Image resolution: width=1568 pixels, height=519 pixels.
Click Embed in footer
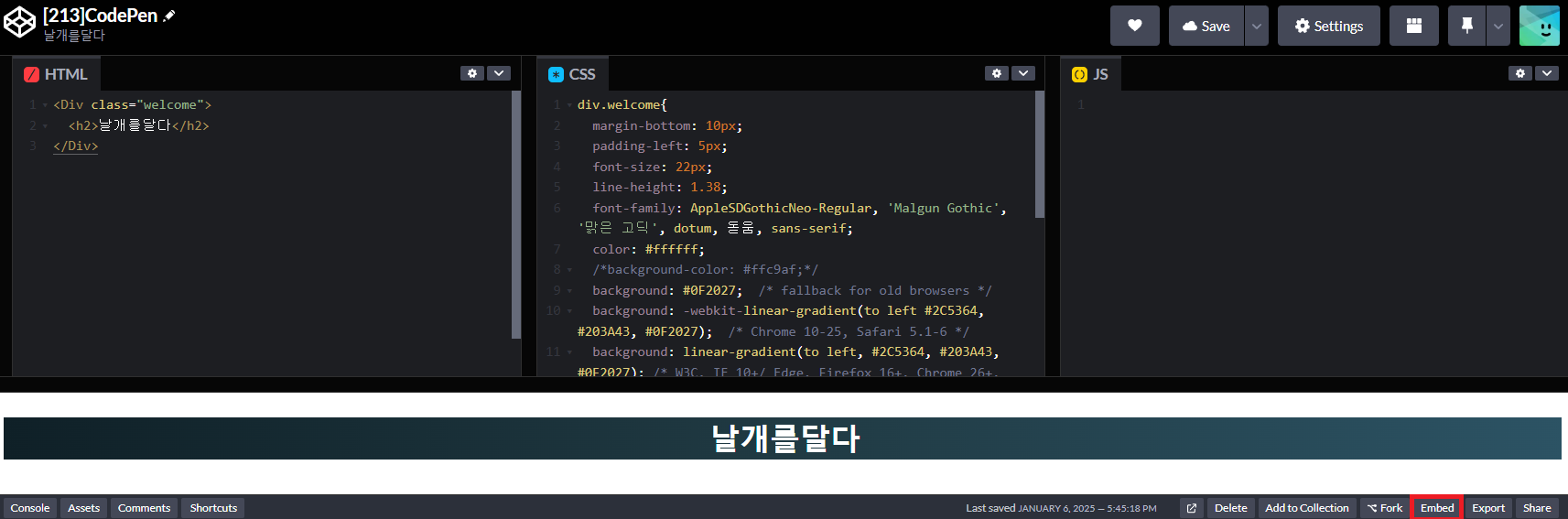point(1437,508)
